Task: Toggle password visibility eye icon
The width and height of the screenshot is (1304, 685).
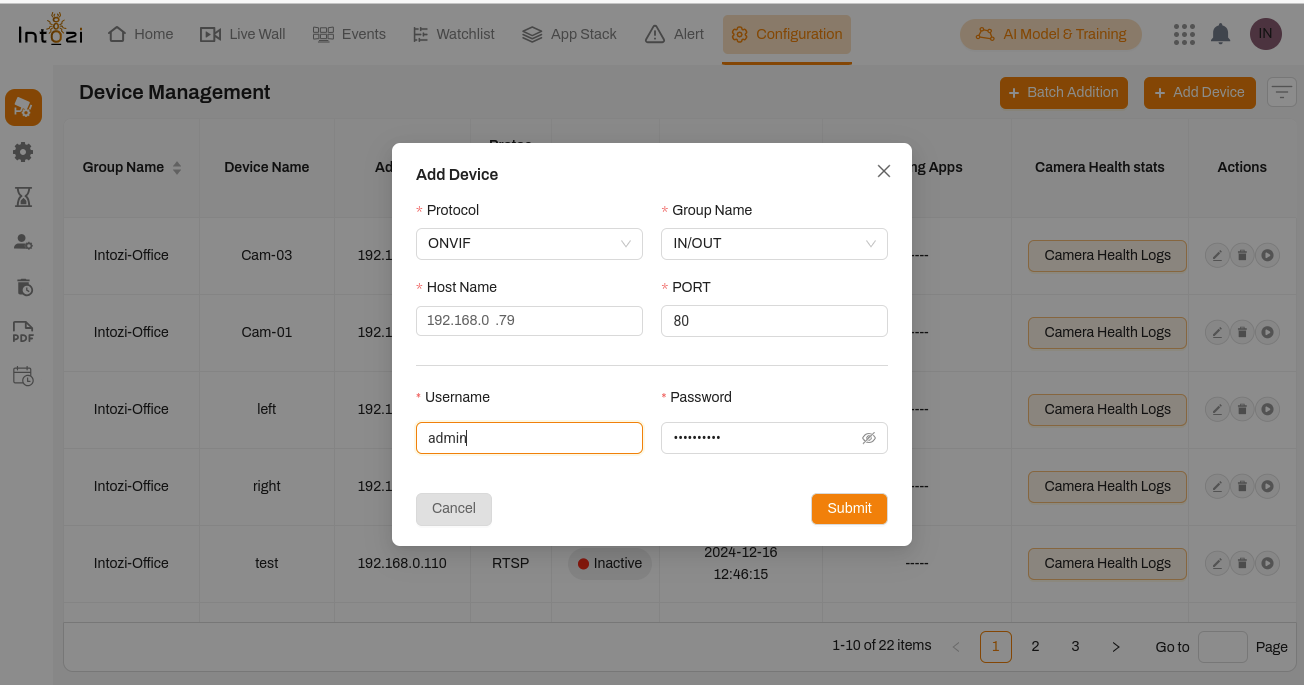Action: coord(868,438)
